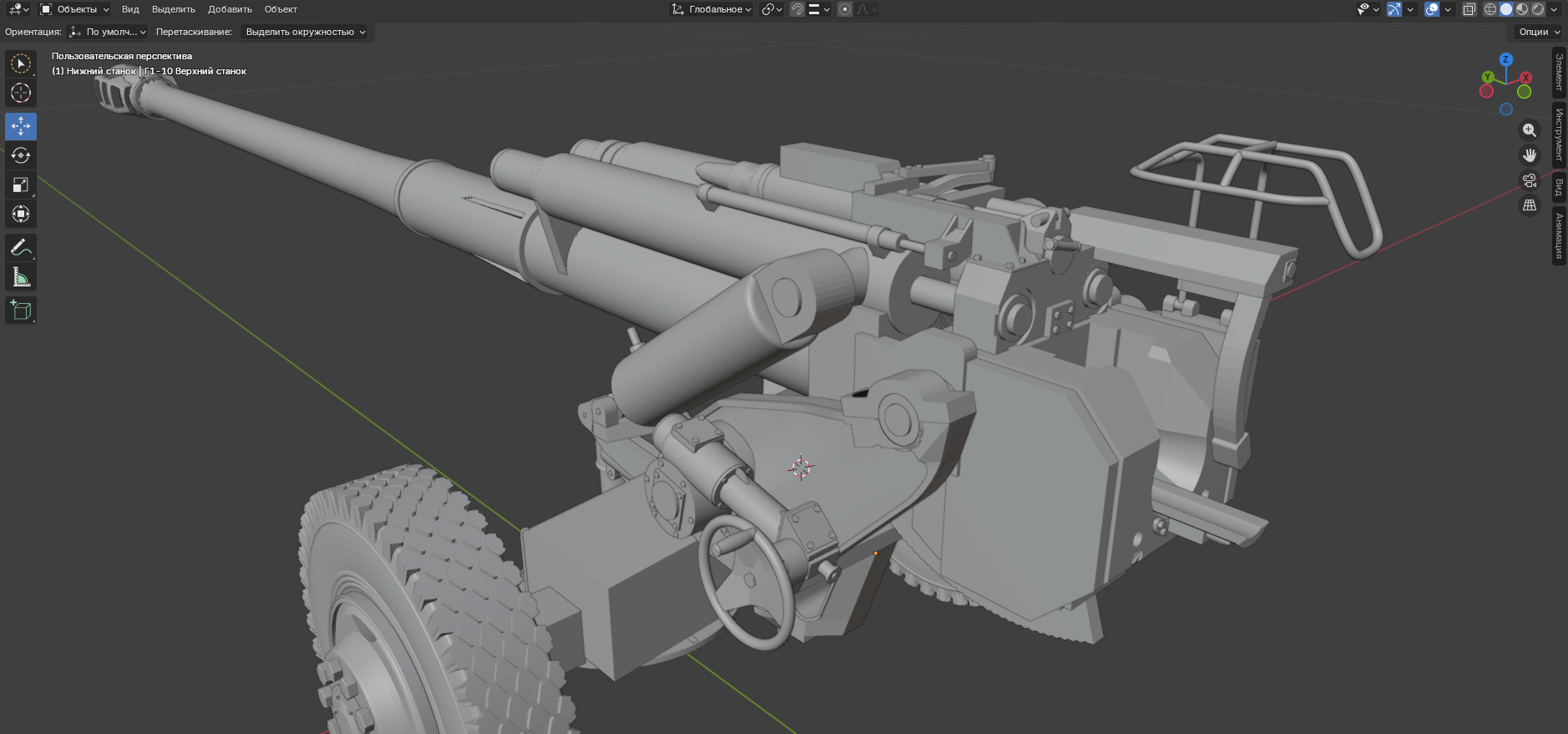Viewport: 1568px width, 734px height.
Task: Open the Вид menu
Action: [x=130, y=9]
